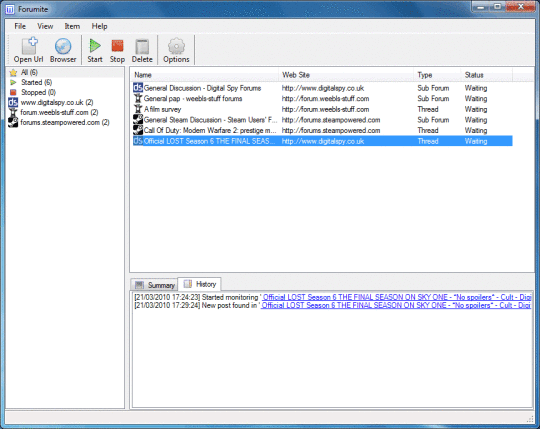This screenshot has height=429, width=540.
Task: Click http://www.digitalspy.co.uk cell of General Discussion row
Action: pos(323,88)
